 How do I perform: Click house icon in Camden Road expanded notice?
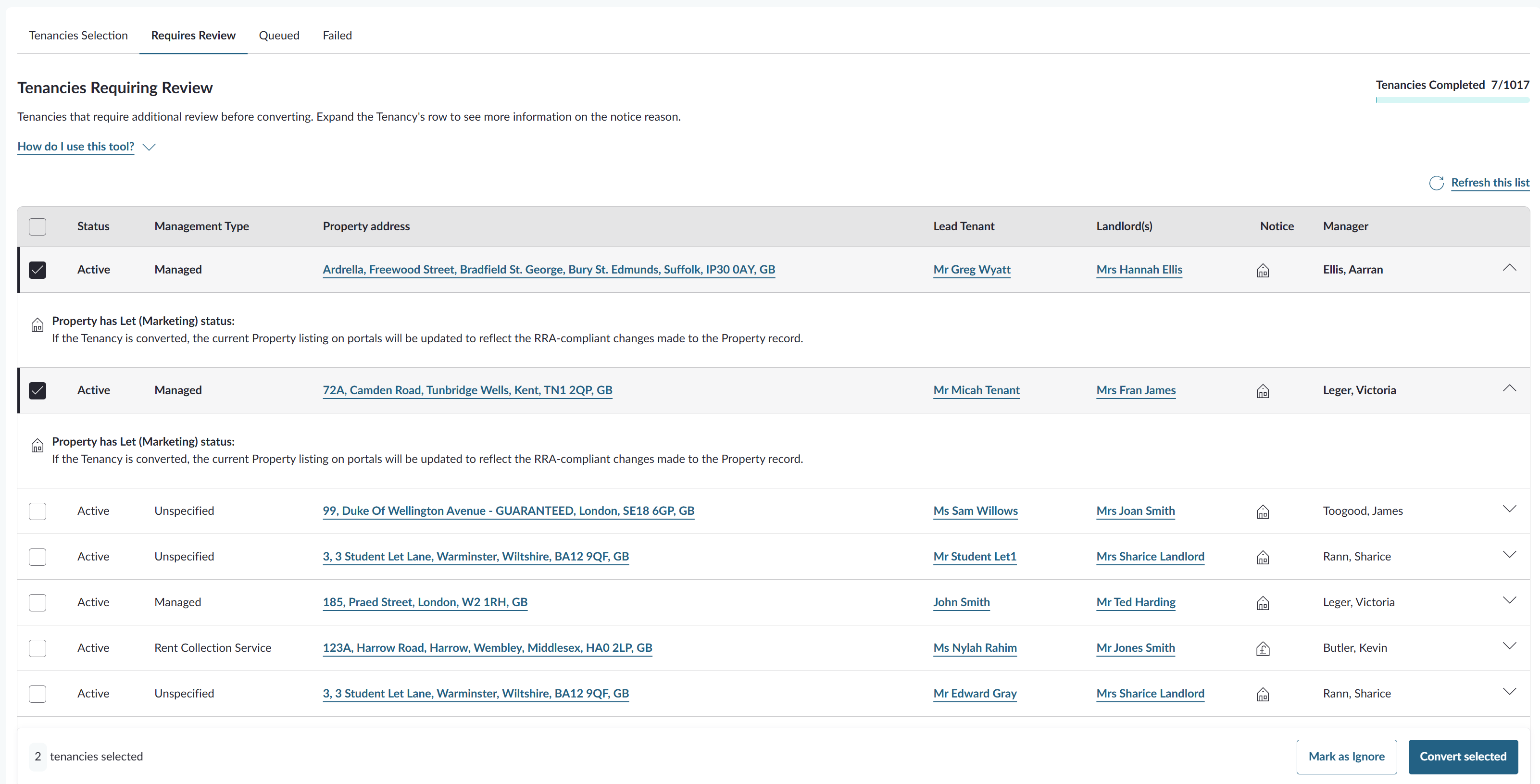coord(37,446)
